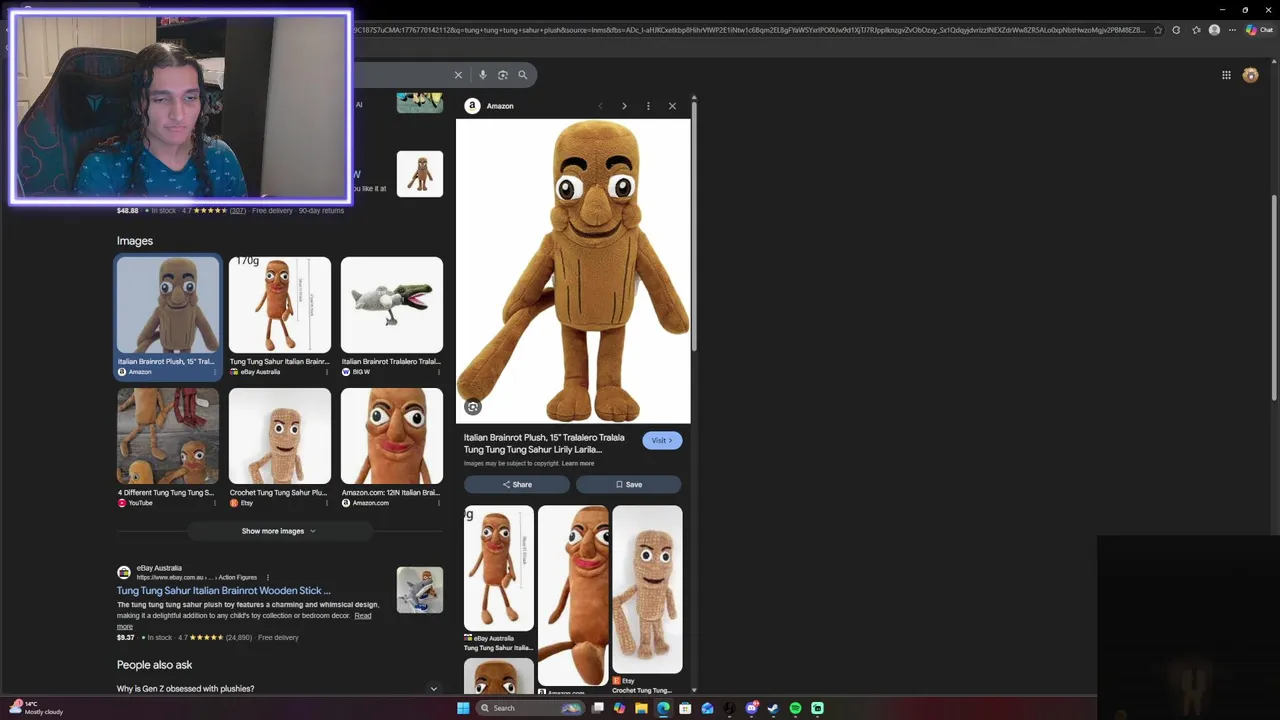
Task: Open File Explorer from taskbar
Action: 641,708
